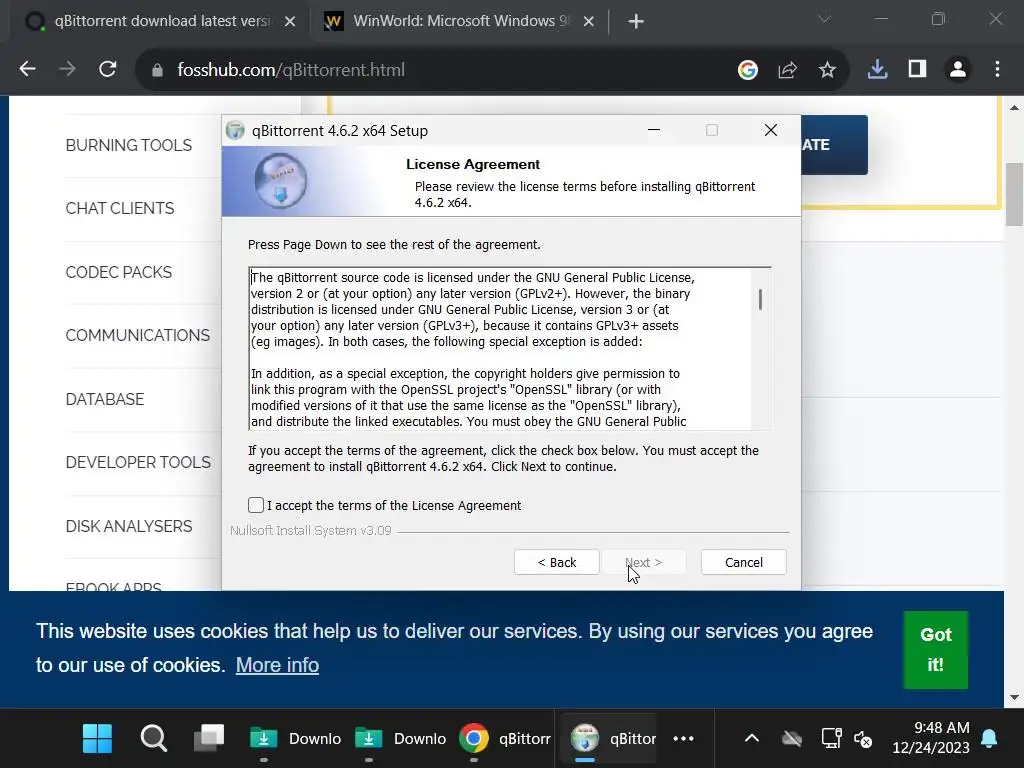Viewport: 1024px width, 768px height.
Task: Click the Google icon in address bar
Action: 748,69
